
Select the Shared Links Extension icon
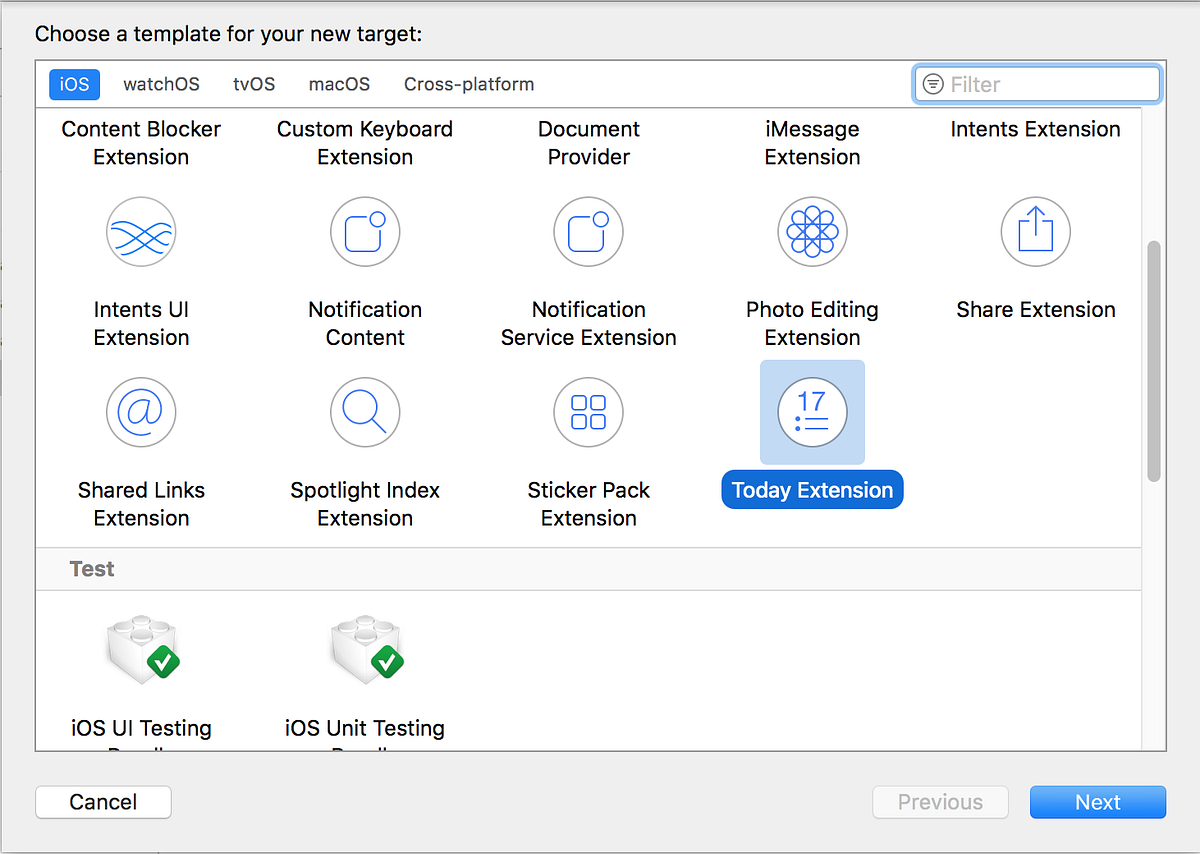(141, 412)
